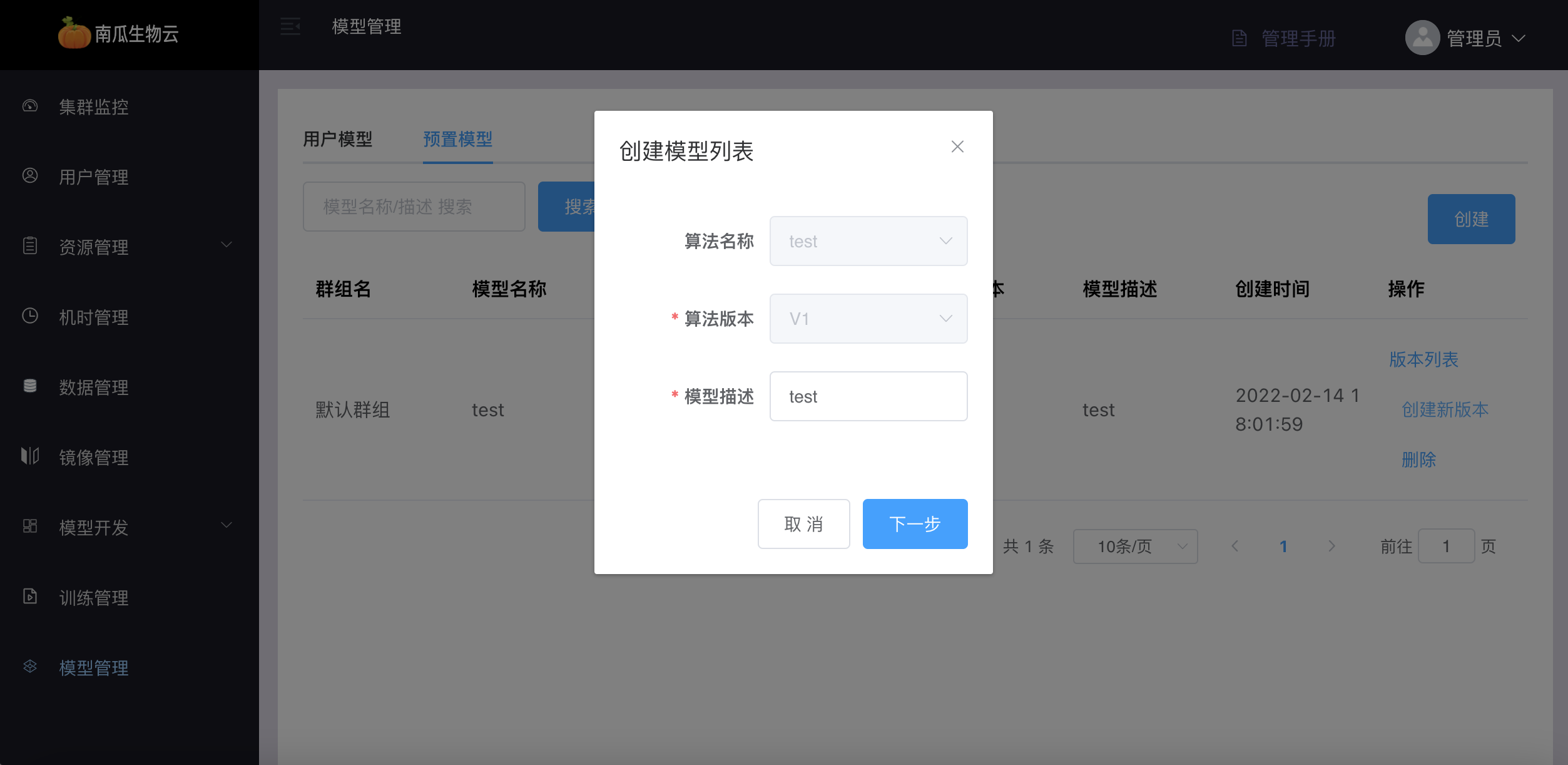Open the 算法版本 V1 dropdown
The image size is (1568, 765).
point(868,319)
